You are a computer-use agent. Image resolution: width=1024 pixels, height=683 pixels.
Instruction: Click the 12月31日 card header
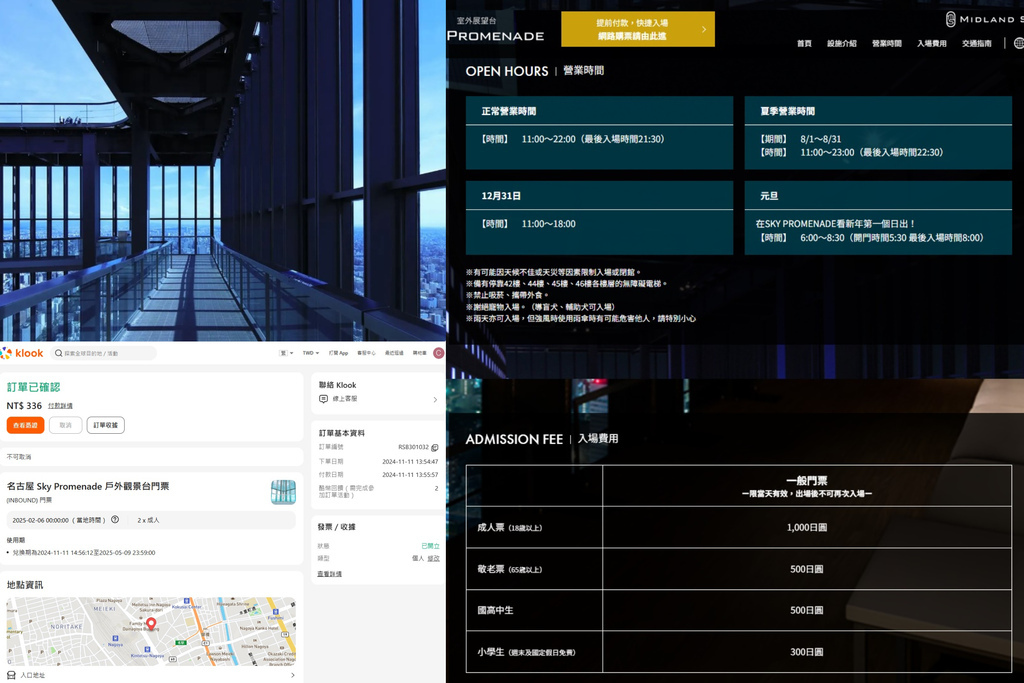coord(600,196)
